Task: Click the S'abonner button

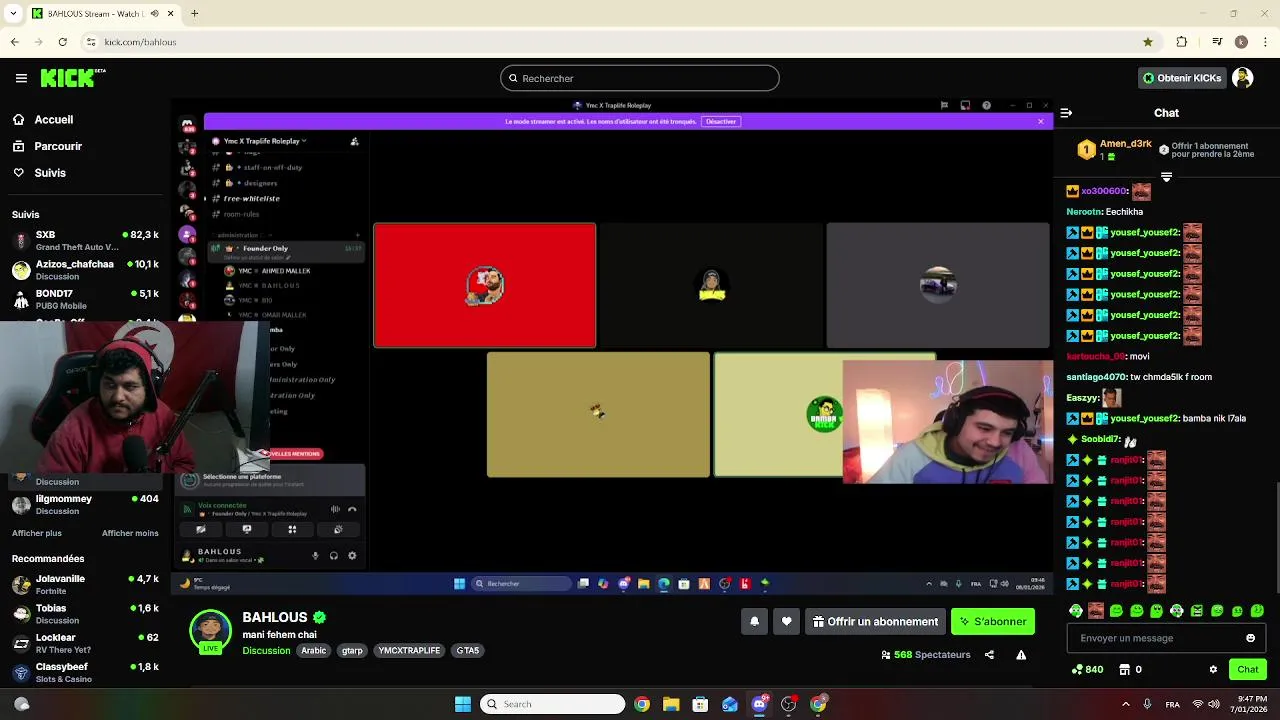Action: [993, 621]
